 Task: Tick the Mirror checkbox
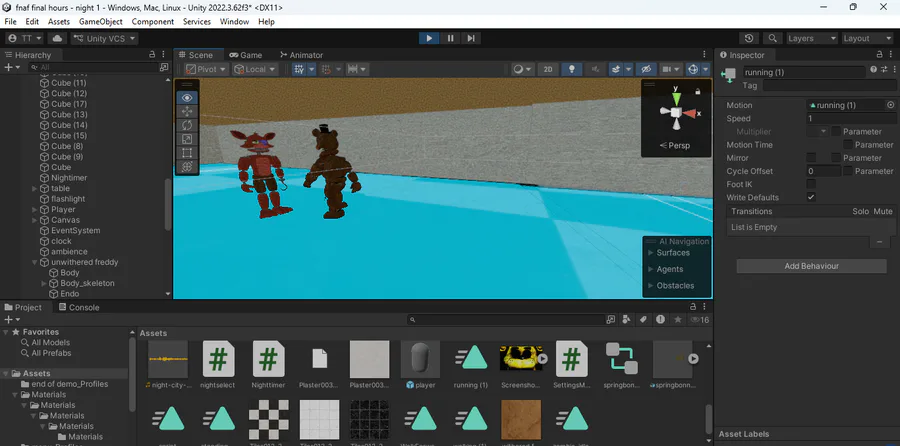coord(811,158)
